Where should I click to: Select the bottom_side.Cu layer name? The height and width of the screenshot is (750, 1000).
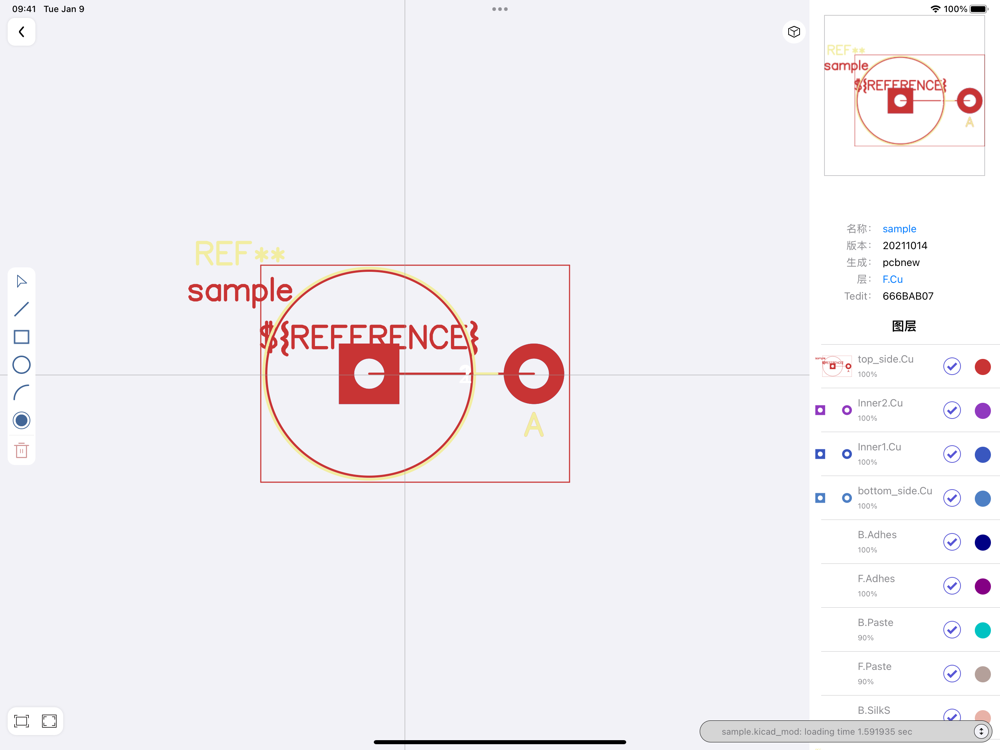pos(895,491)
